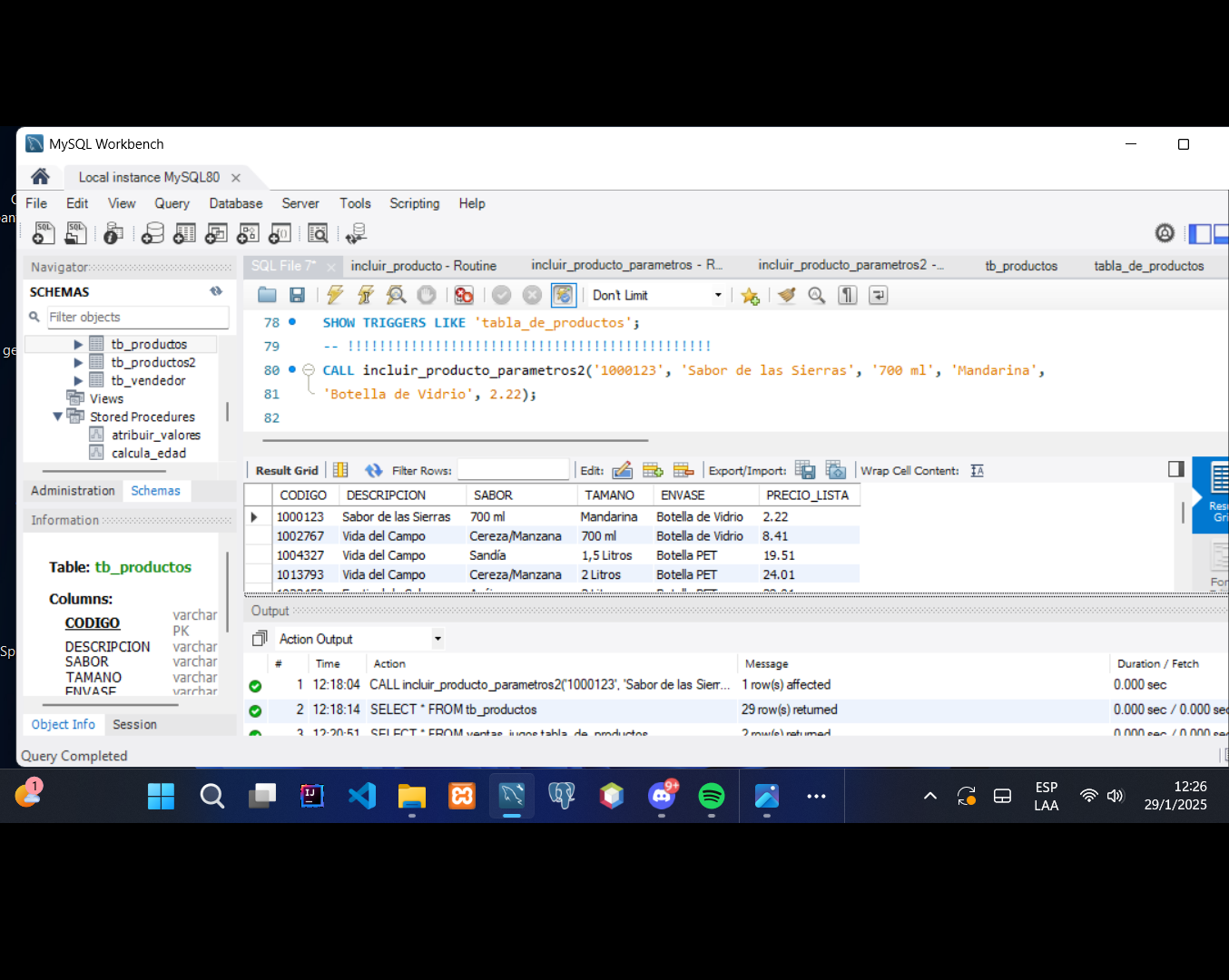This screenshot has height=980, width=1229.
Task: Toggle result side panel visibility
Action: coord(1176,469)
